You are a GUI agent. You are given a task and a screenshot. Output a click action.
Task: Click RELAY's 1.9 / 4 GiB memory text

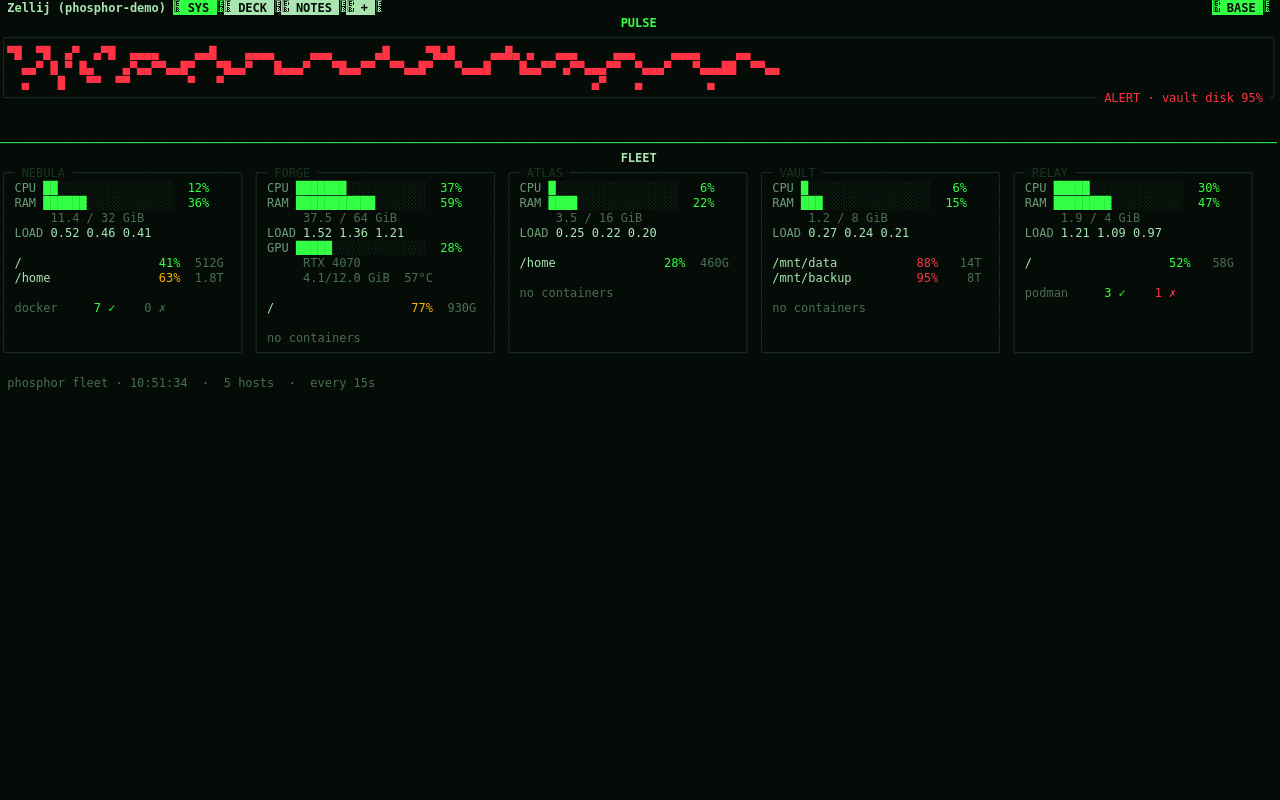pos(1100,218)
